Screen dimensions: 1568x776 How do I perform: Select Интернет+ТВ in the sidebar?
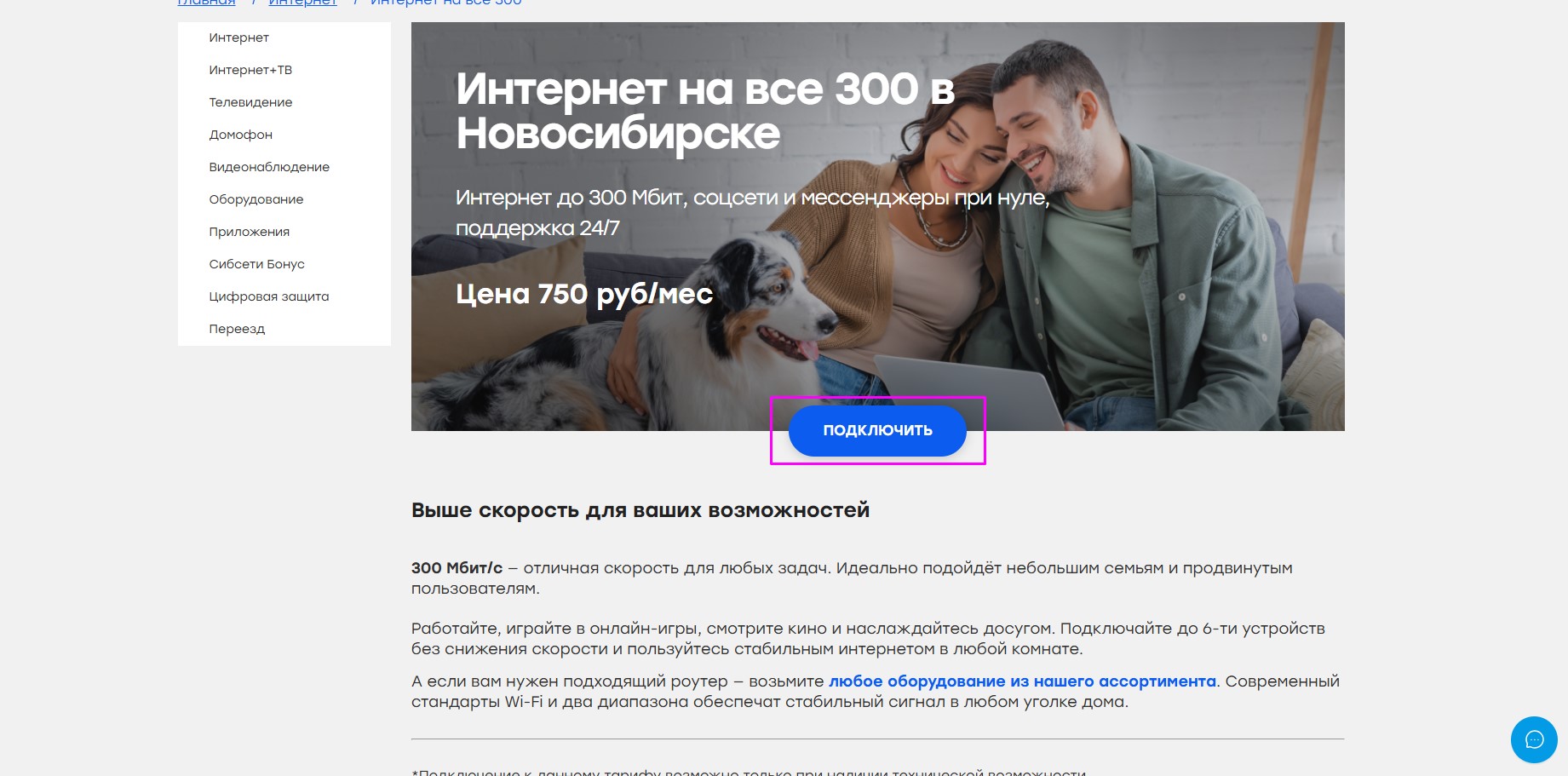(250, 70)
